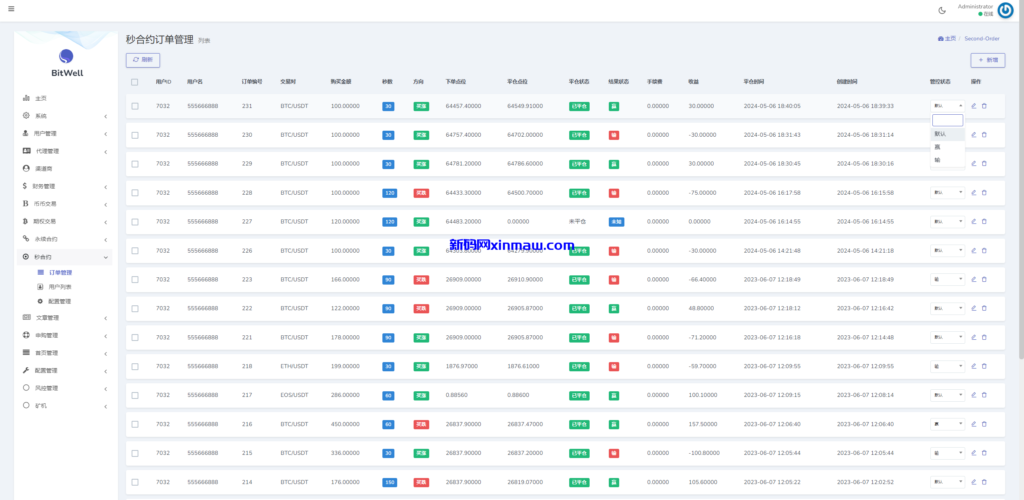Switch to dark mode via moon icon

[x=942, y=10]
